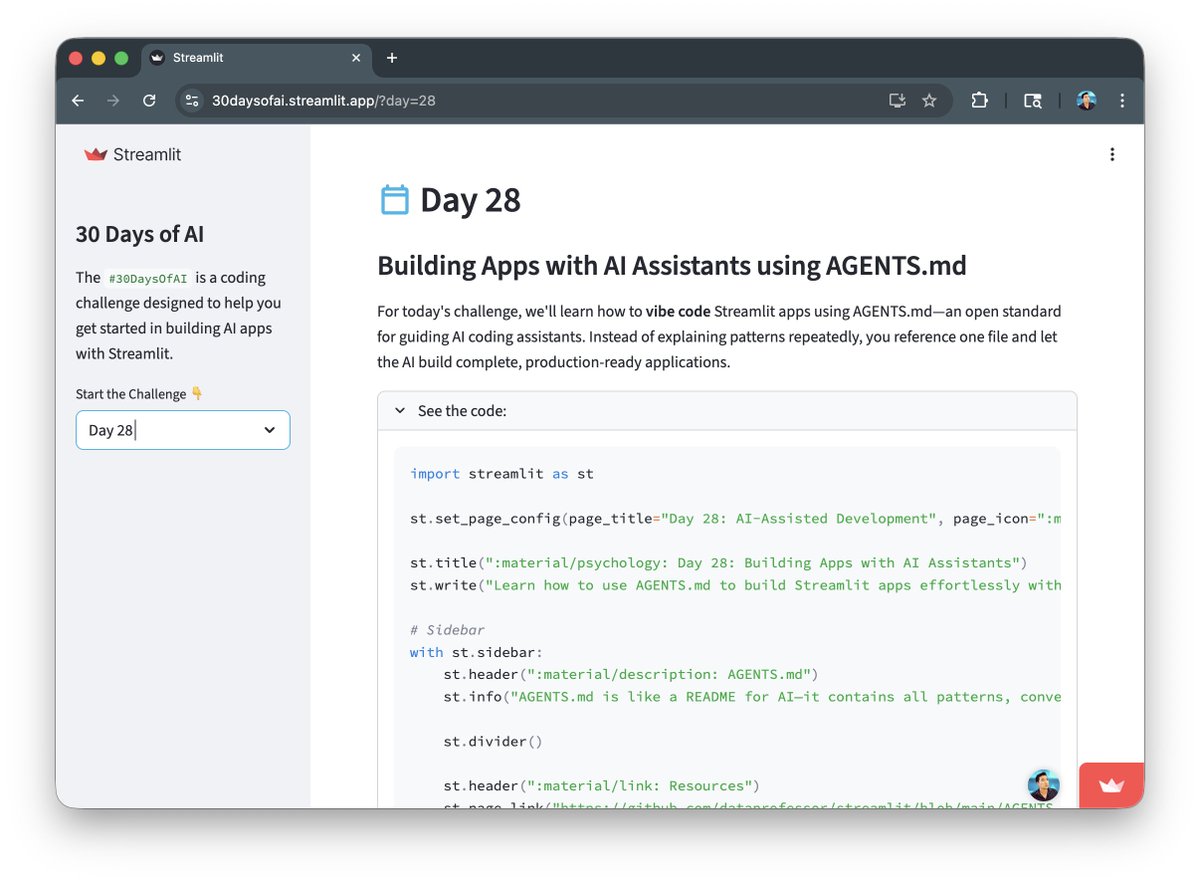Viewport: 1200px width, 882px height.
Task: Click the st.set_page_config code line
Action: (735, 519)
